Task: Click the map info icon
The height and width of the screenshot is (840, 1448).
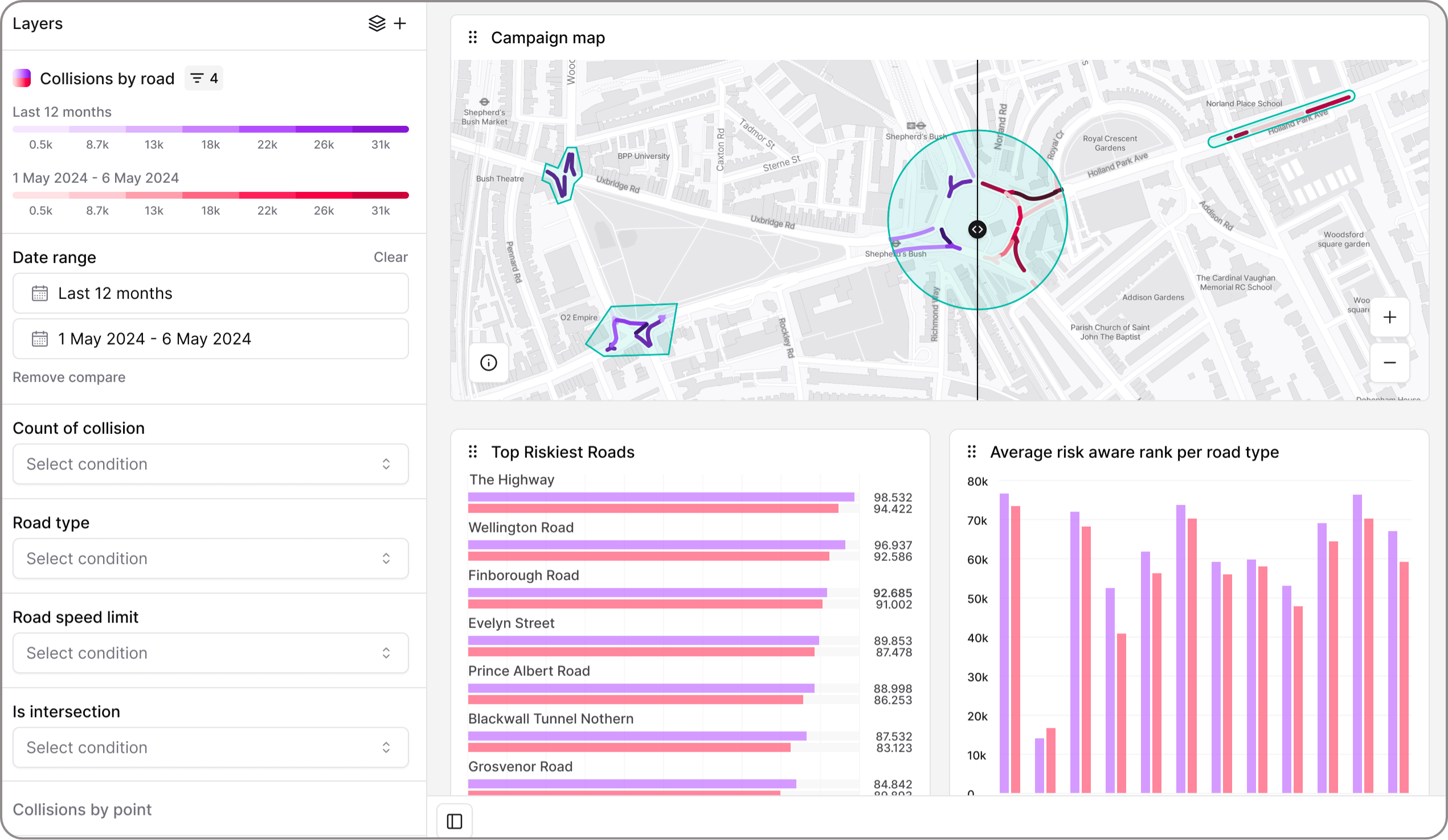Action: point(488,363)
